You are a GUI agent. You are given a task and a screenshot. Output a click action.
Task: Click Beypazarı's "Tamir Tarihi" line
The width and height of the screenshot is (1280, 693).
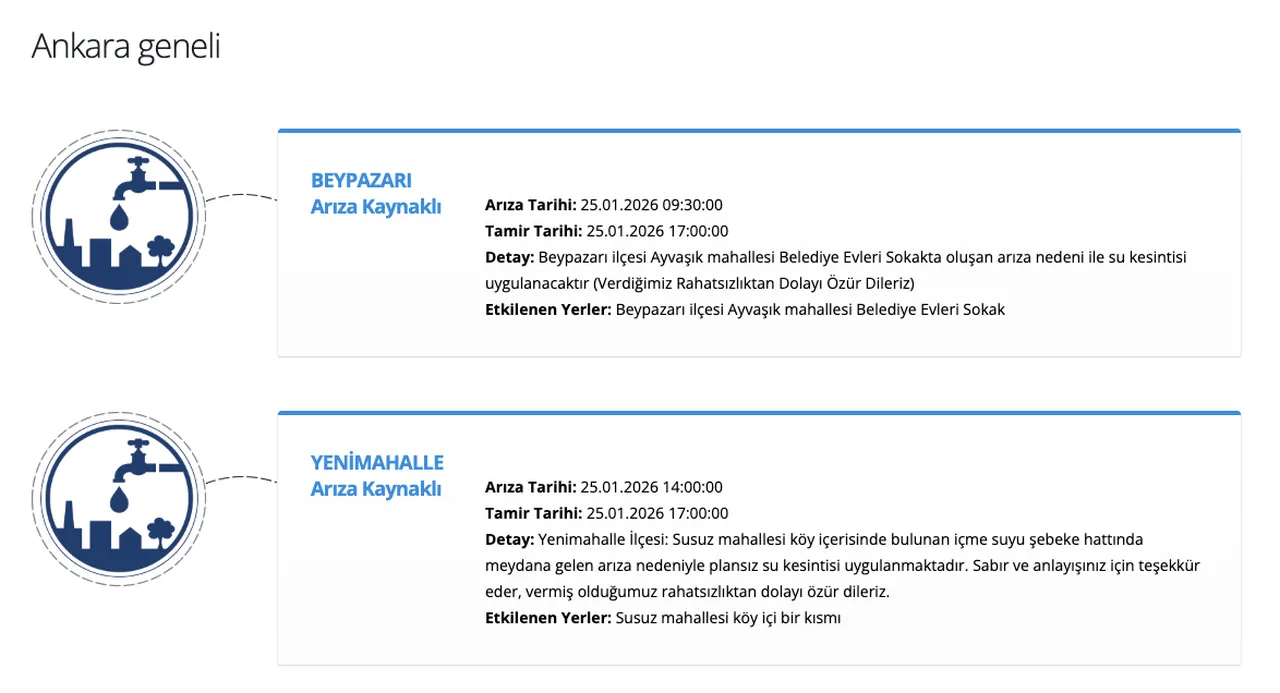(x=606, y=231)
